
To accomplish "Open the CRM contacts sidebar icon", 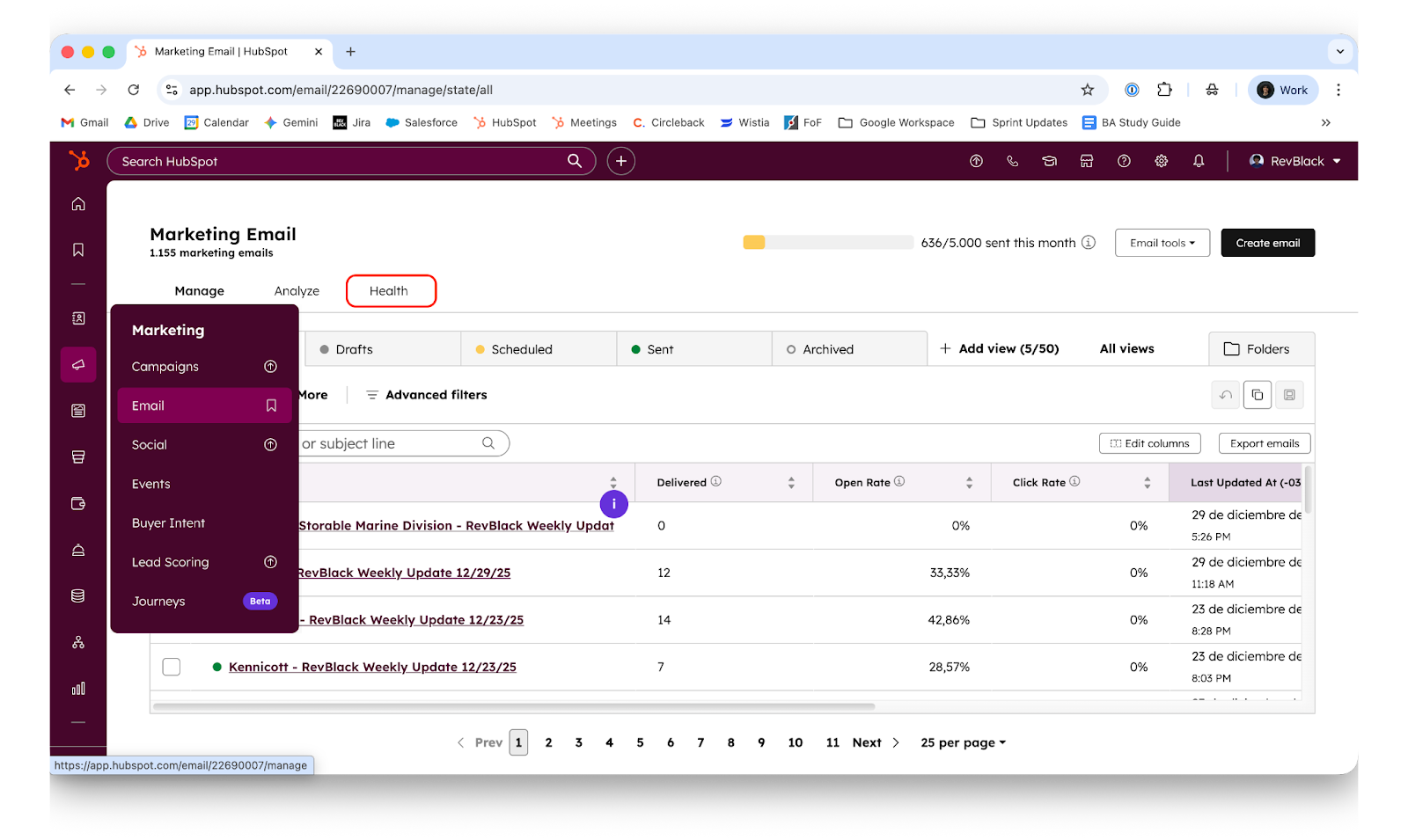I will [x=78, y=318].
